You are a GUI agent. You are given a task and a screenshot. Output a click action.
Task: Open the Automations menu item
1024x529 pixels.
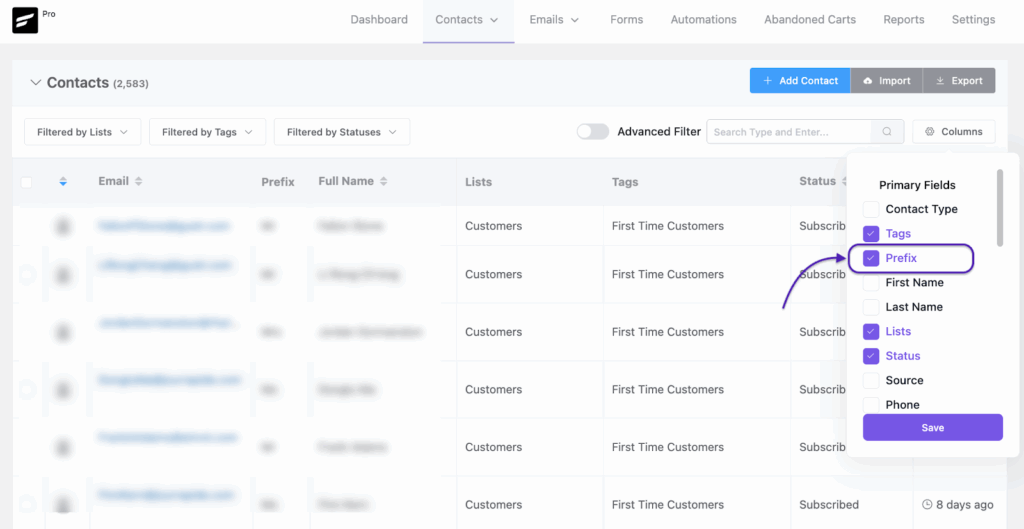703,20
